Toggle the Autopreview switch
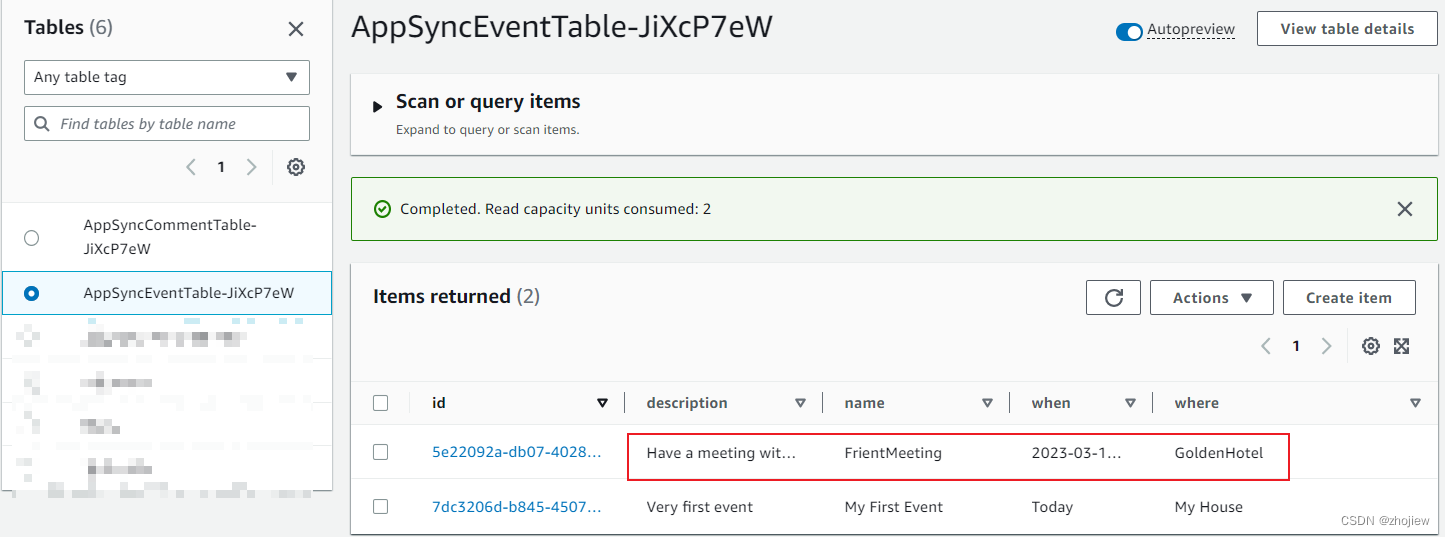The image size is (1445, 537). point(1129,31)
